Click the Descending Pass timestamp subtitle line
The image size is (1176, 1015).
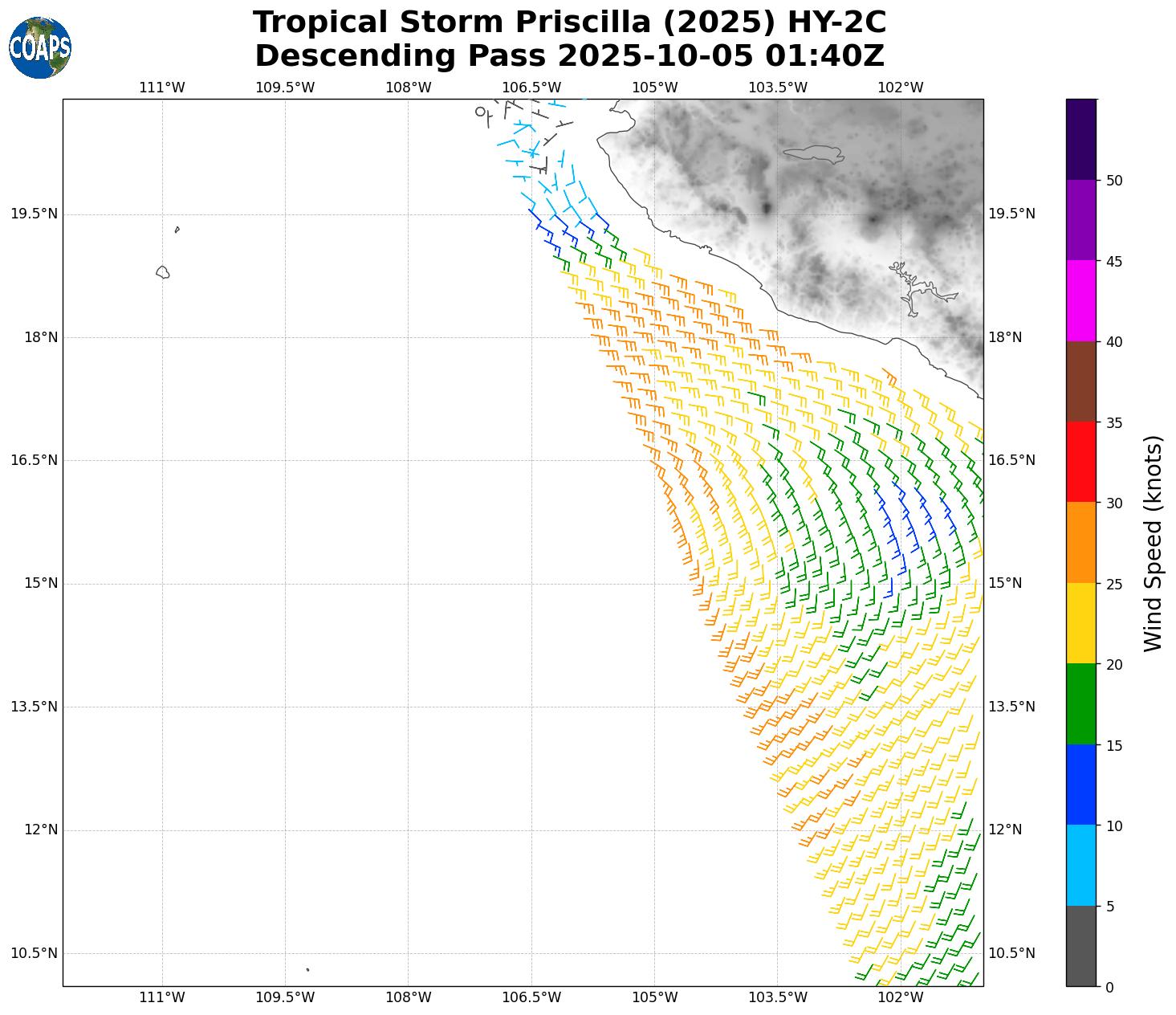point(569,56)
